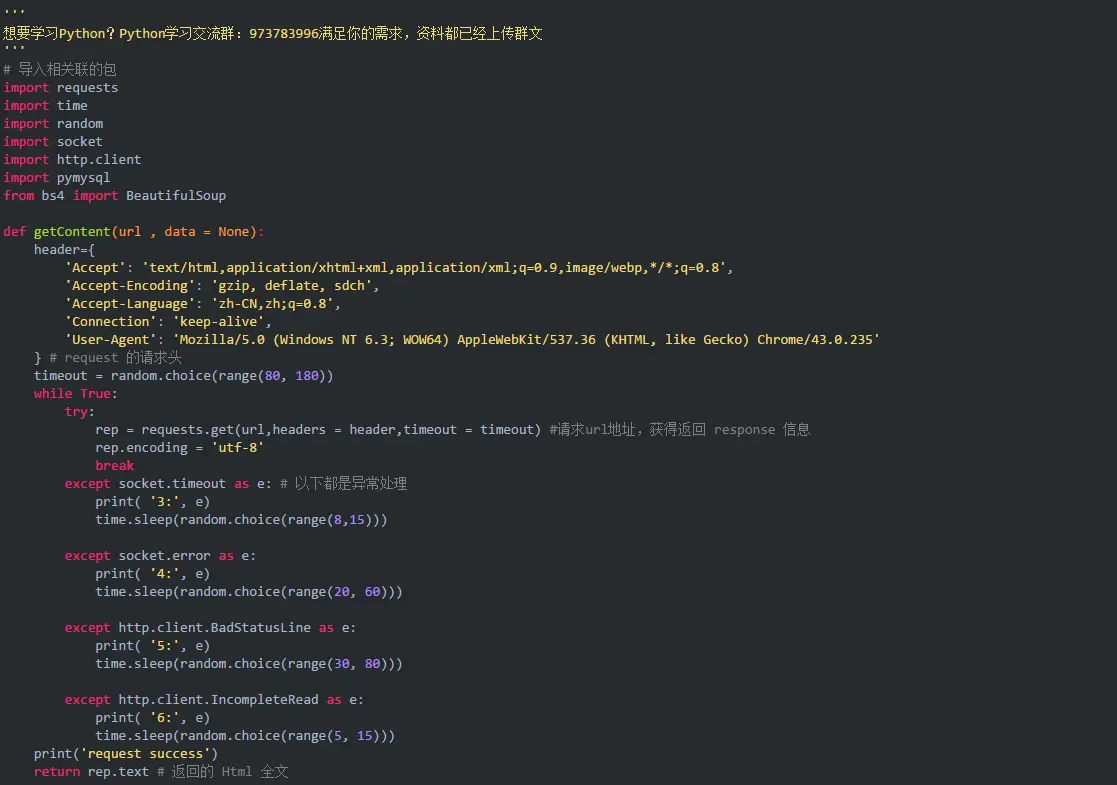Screen dimensions: 1117x785
Task: Click the line 'import socket'
Action: [x=53, y=141]
